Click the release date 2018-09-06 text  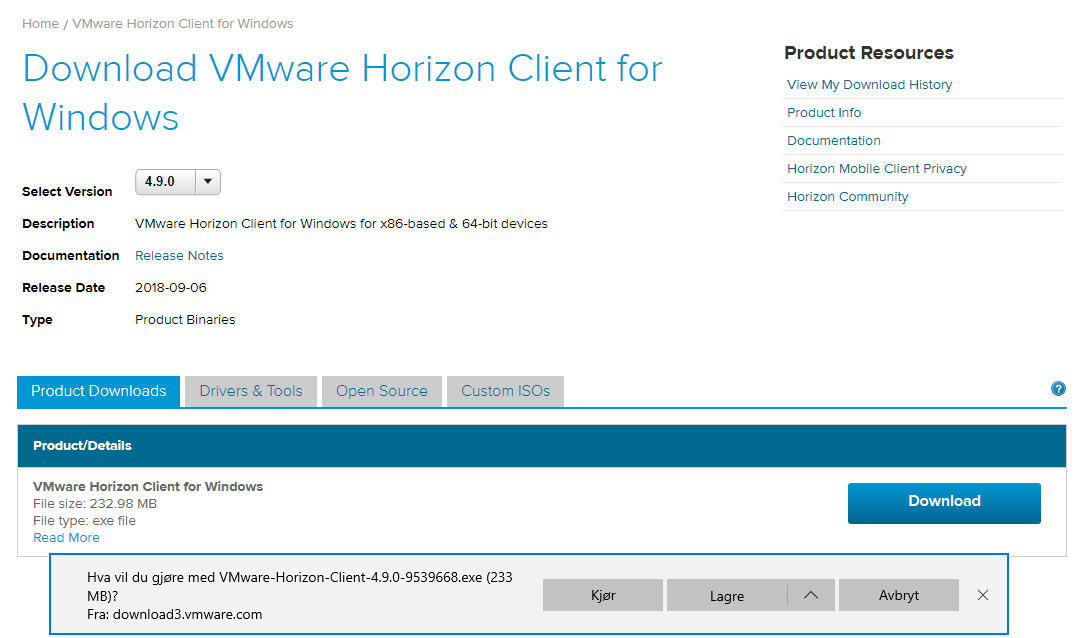coord(170,287)
